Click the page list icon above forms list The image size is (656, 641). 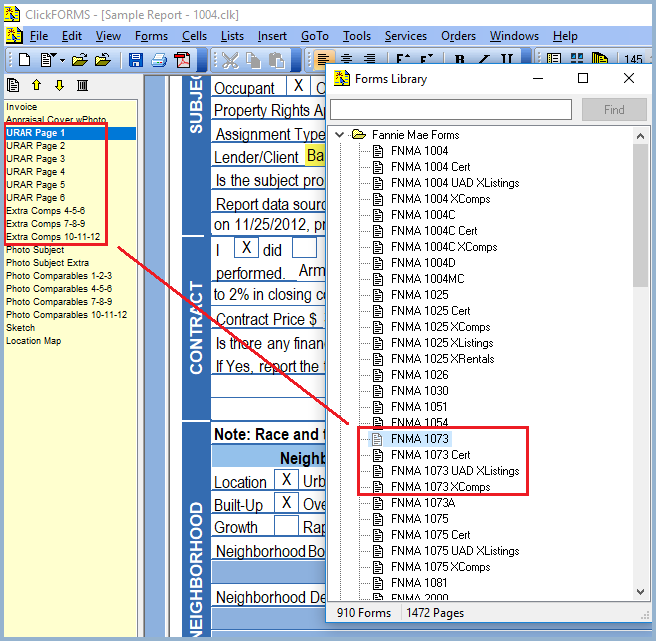(x=13, y=85)
